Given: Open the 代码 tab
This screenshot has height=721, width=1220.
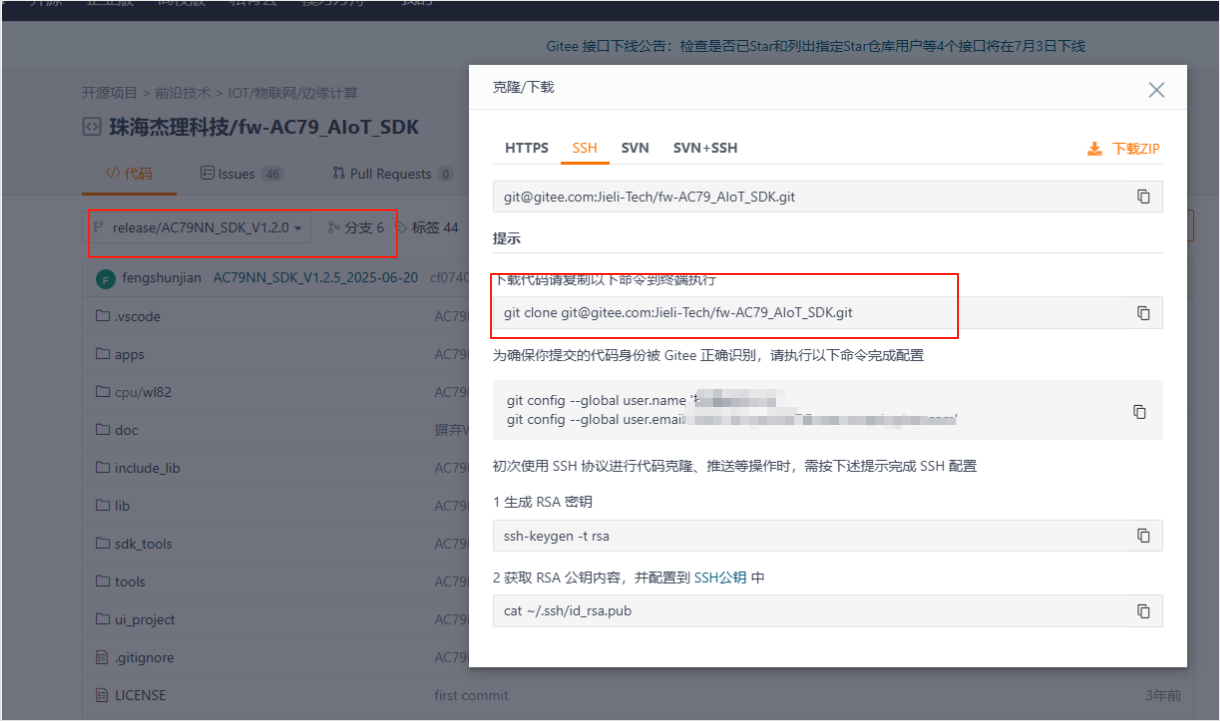Looking at the screenshot, I should coord(130,174).
